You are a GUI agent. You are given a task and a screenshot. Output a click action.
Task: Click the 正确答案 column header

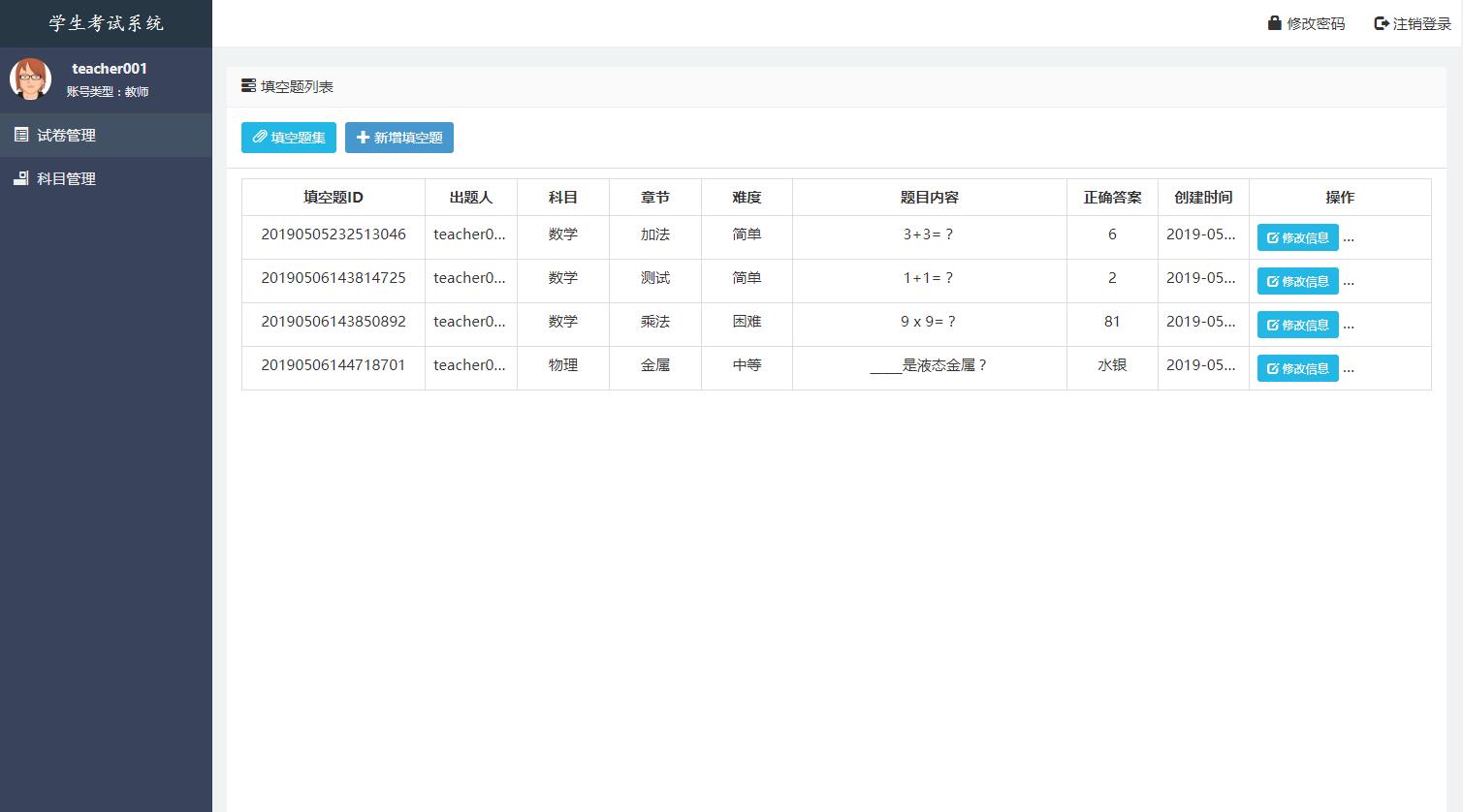pyautogui.click(x=1112, y=197)
